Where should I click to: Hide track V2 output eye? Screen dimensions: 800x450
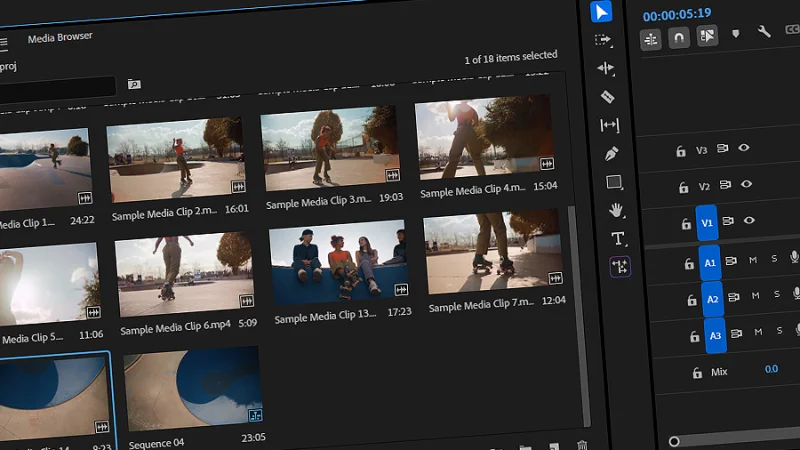746,184
